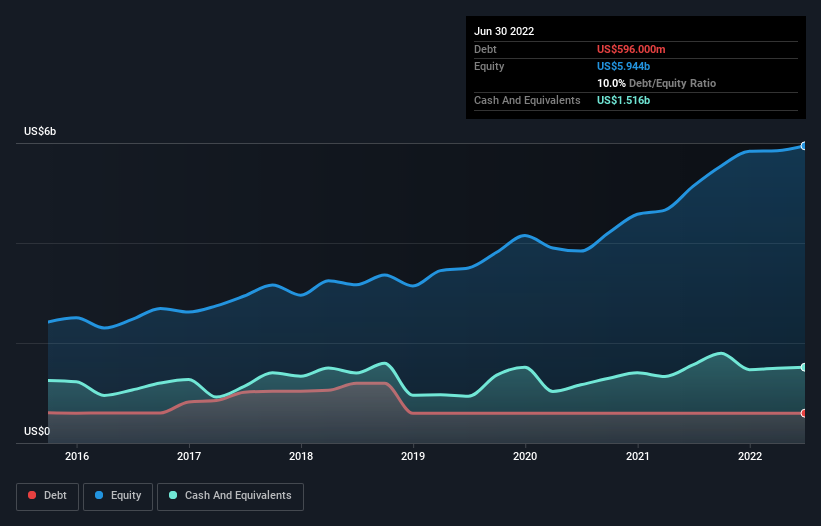
Task: Click the Jun 30 2022 tooltip date
Action: pos(504,31)
